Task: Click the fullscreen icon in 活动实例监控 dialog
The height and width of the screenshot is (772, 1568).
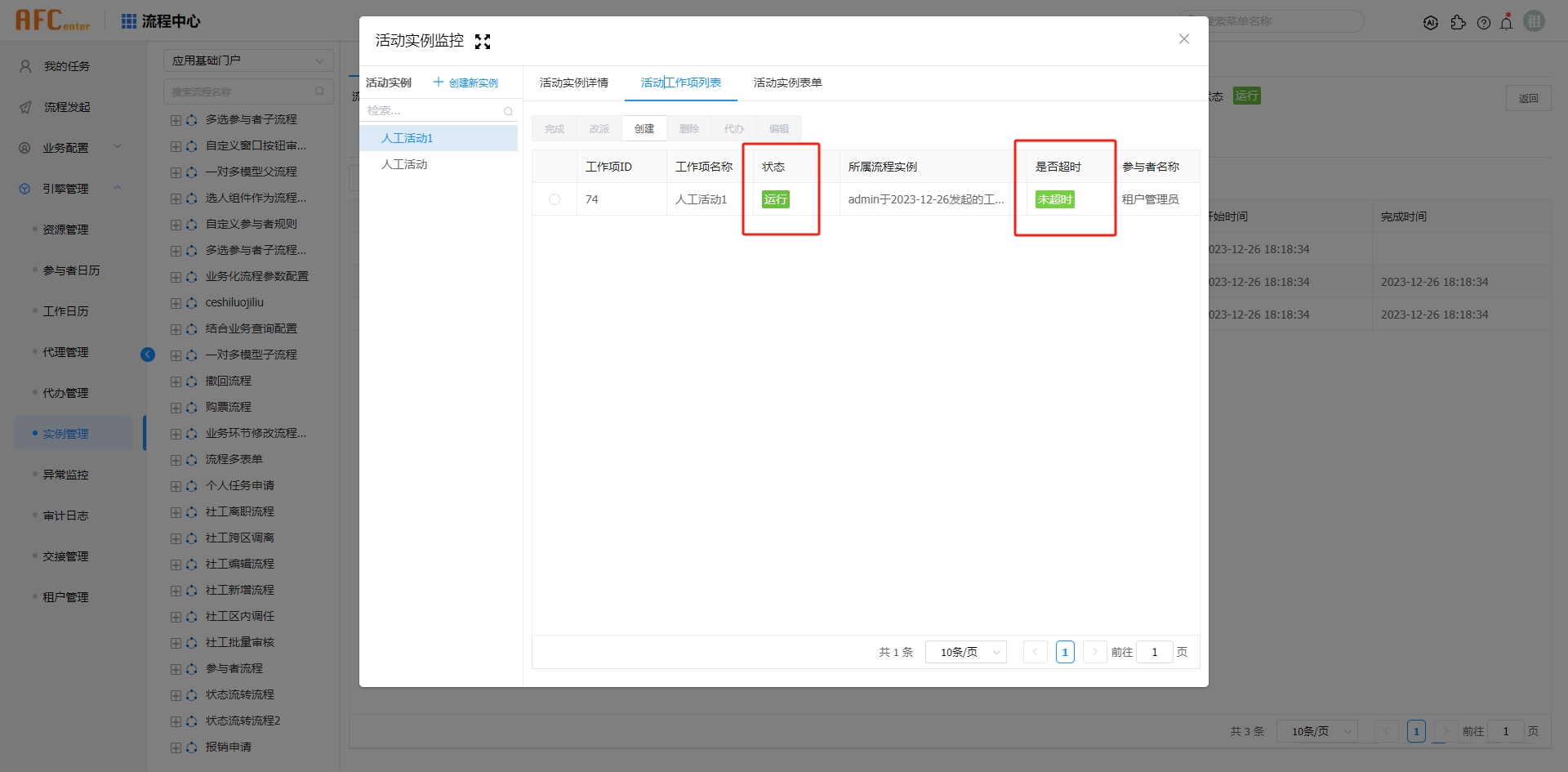Action: click(483, 41)
